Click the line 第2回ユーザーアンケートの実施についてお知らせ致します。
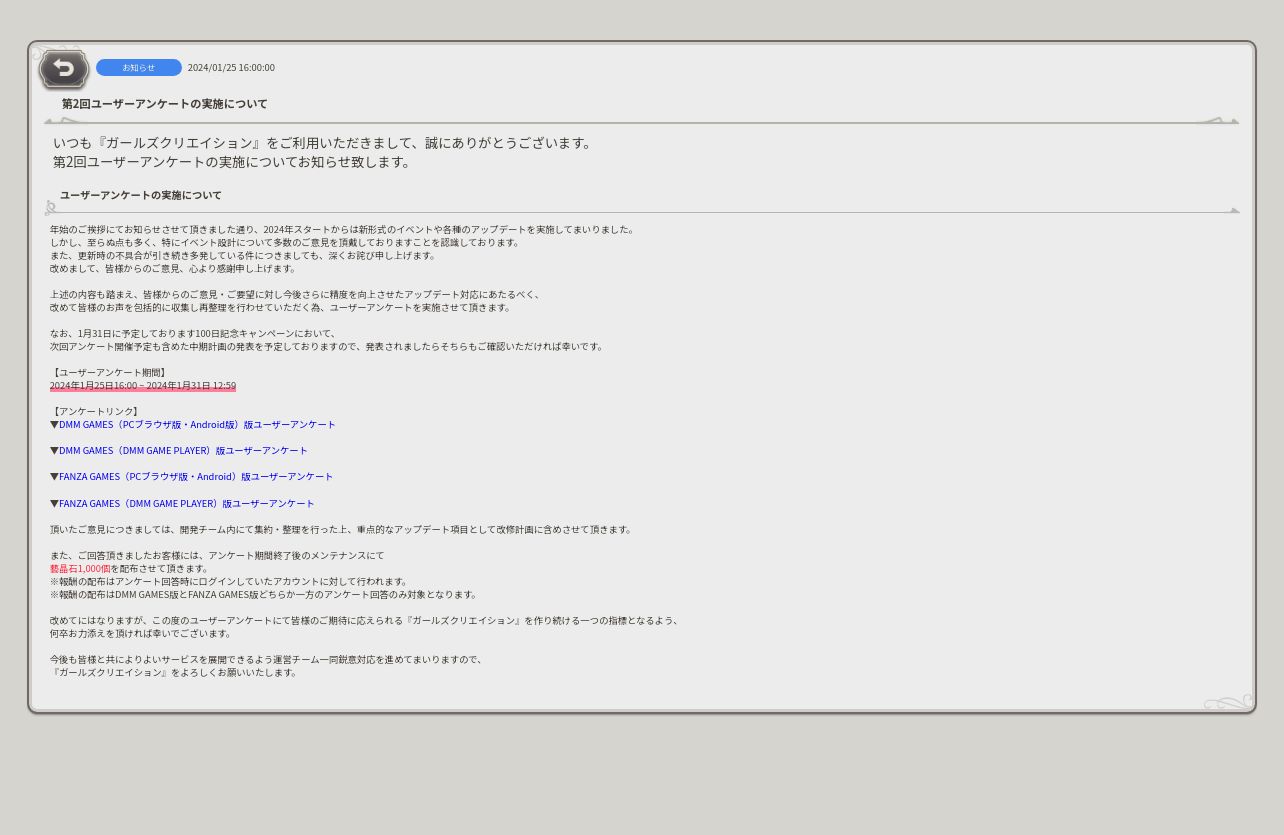Screen dimensions: 1284x835 233,161
